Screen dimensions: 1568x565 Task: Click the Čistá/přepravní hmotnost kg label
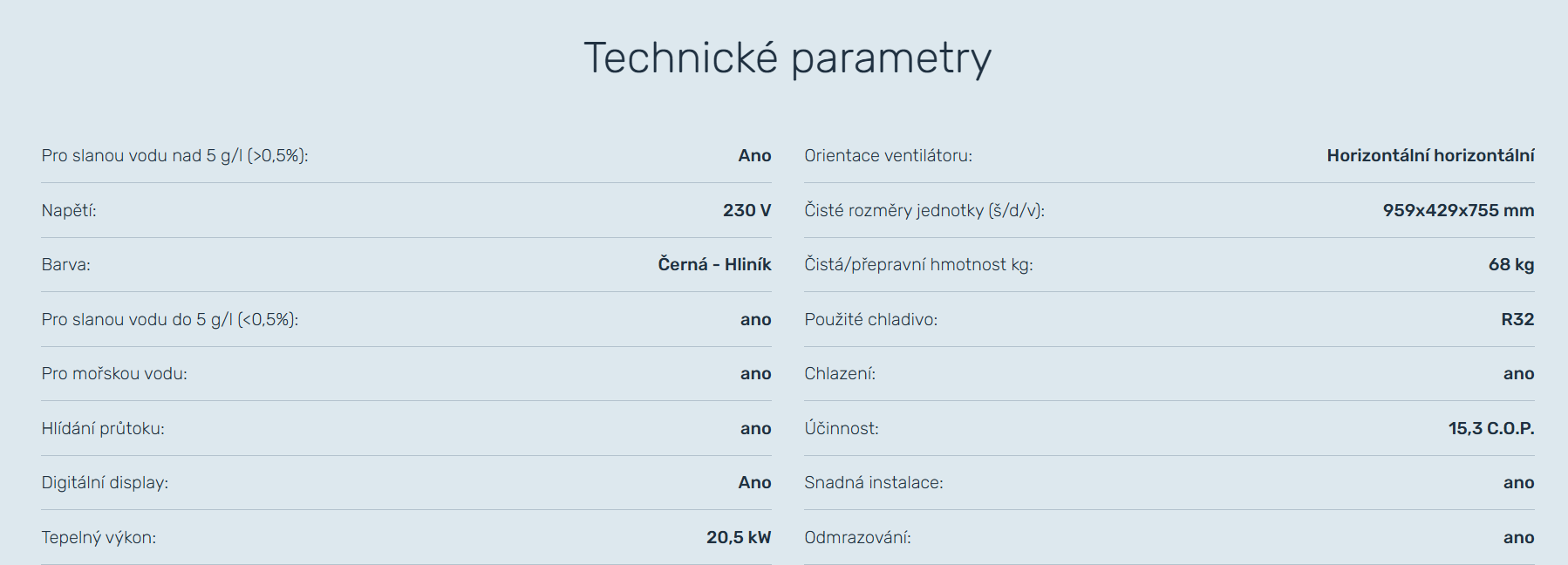(918, 265)
